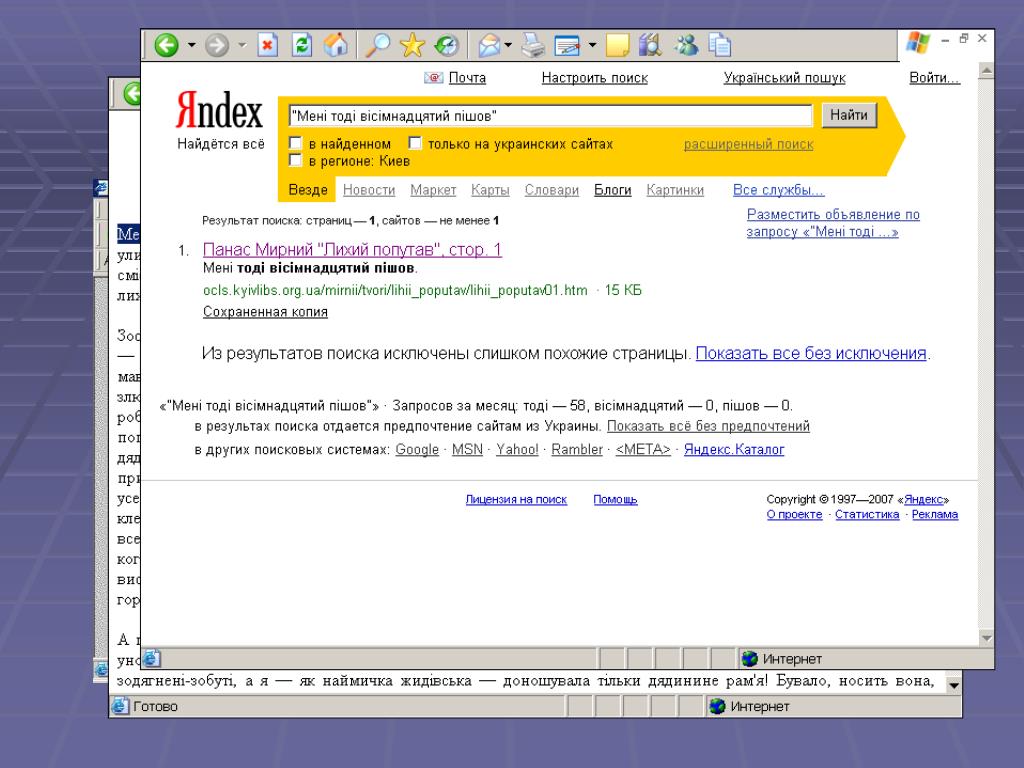Enable the 'в найденном' checkbox
This screenshot has height=768, width=1024.
coord(295,143)
